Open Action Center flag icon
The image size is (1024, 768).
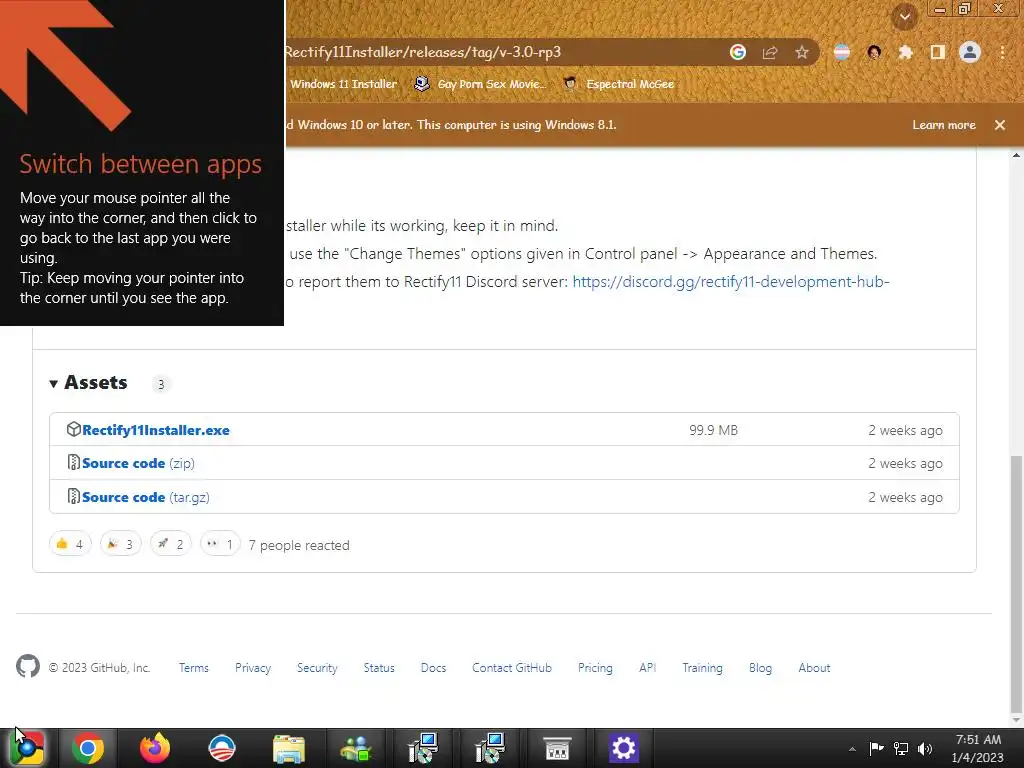tap(876, 748)
